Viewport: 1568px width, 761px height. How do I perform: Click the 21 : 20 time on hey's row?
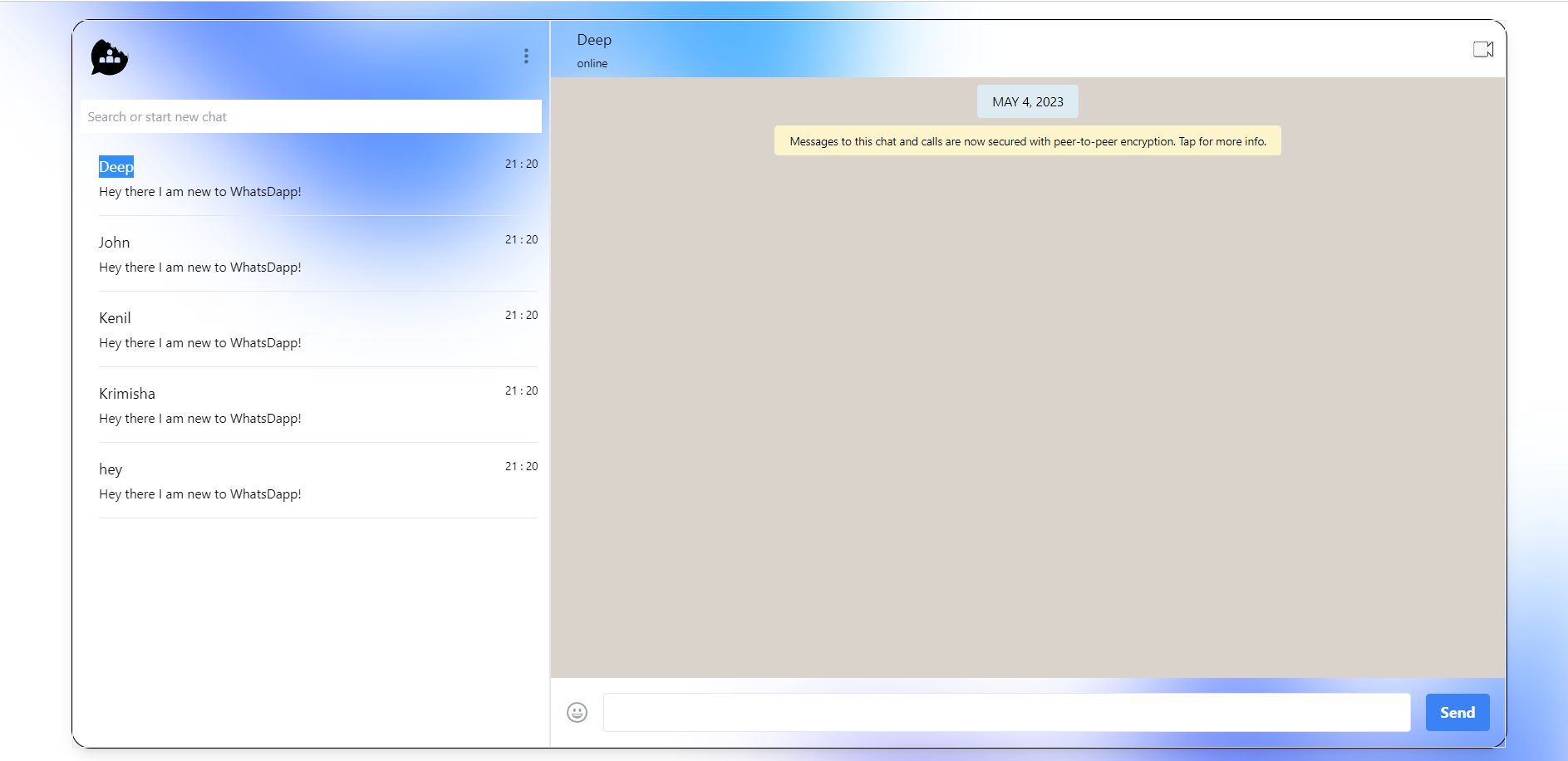[521, 466]
